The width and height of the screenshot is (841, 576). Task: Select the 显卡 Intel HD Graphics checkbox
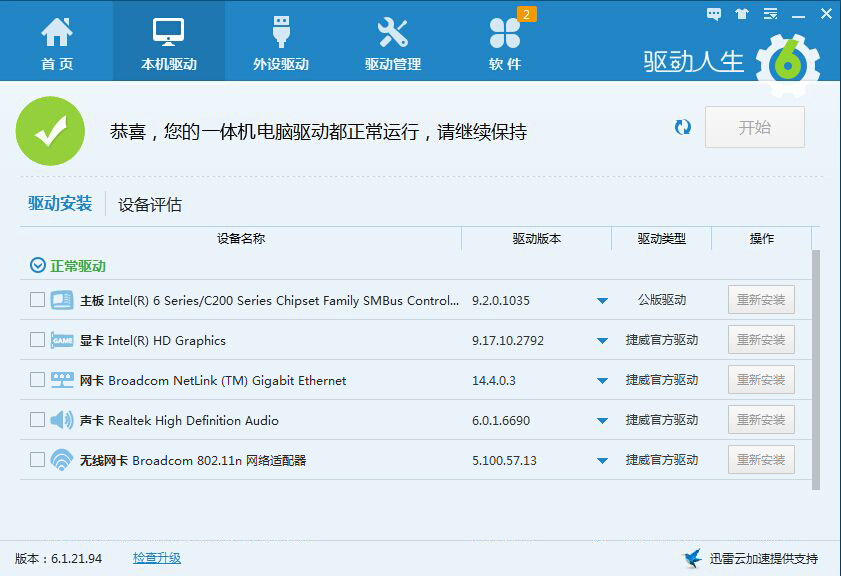[37, 340]
